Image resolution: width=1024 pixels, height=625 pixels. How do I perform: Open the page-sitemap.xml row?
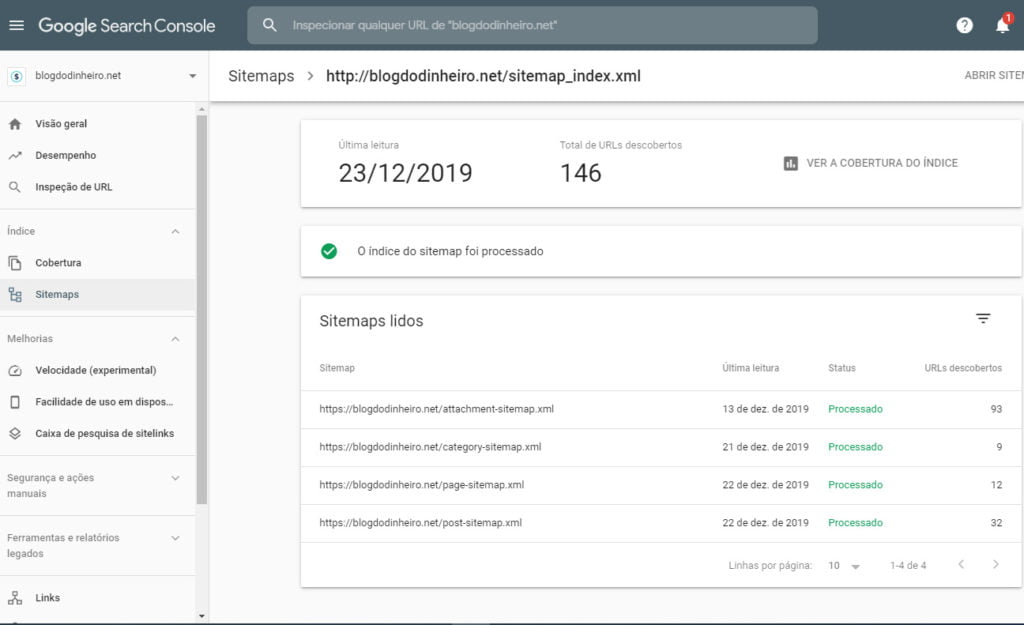(660, 485)
